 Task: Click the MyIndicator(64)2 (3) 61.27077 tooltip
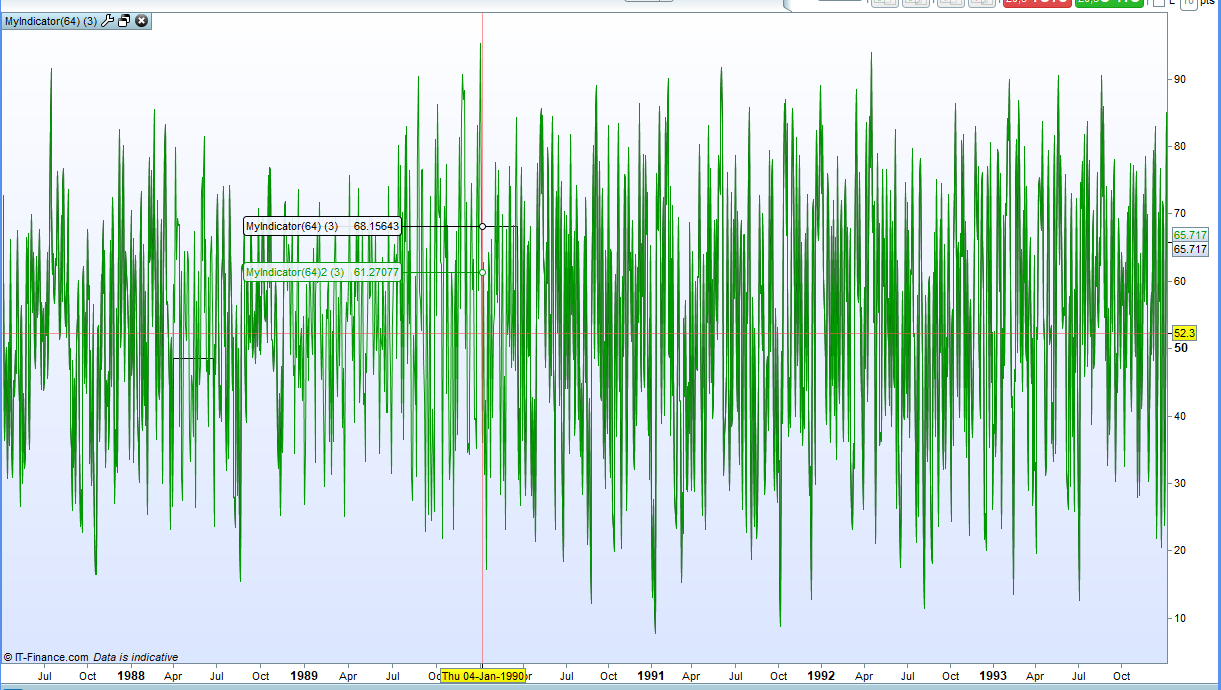pos(322,273)
